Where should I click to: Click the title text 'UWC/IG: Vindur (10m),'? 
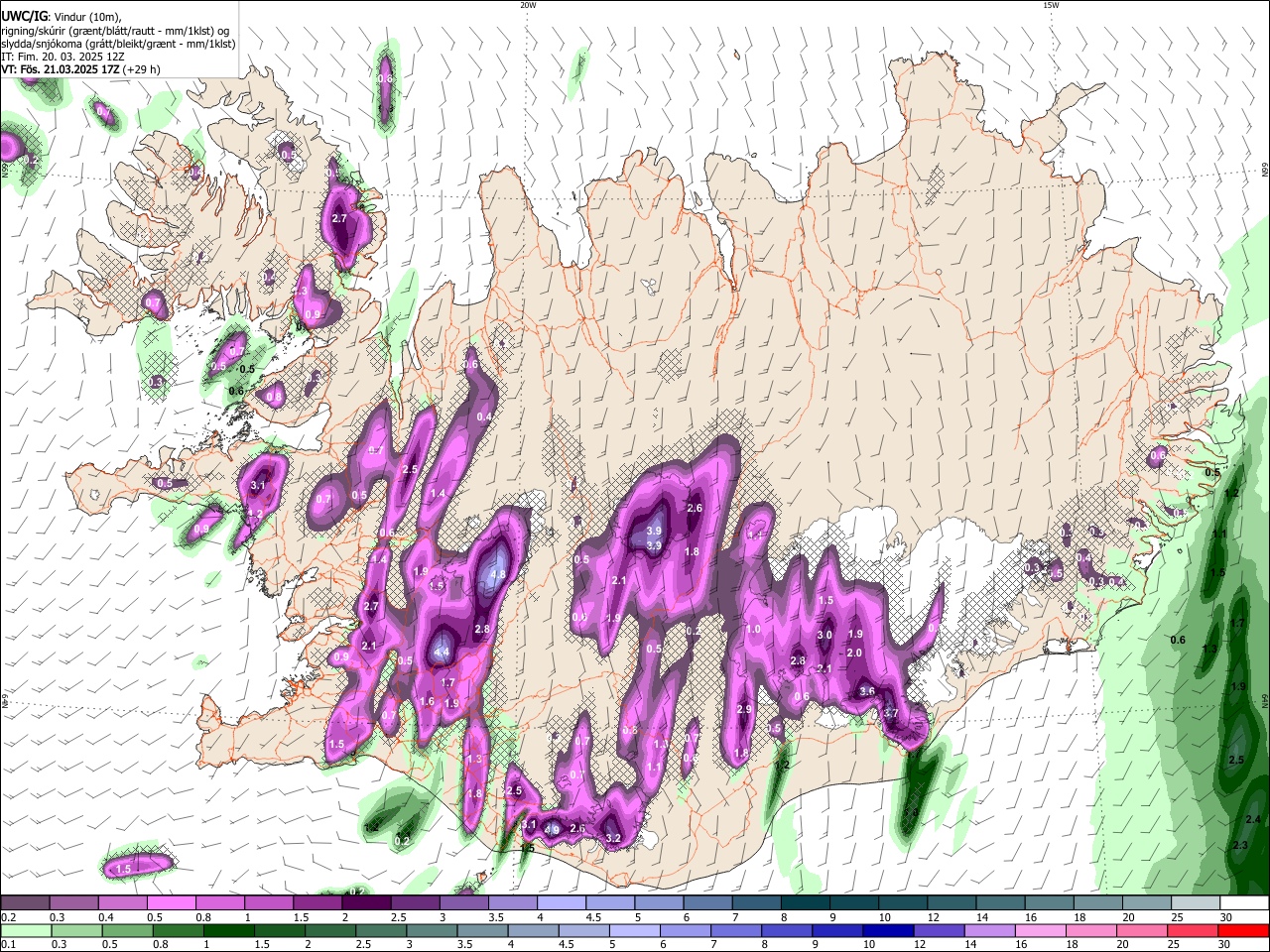pyautogui.click(x=62, y=17)
